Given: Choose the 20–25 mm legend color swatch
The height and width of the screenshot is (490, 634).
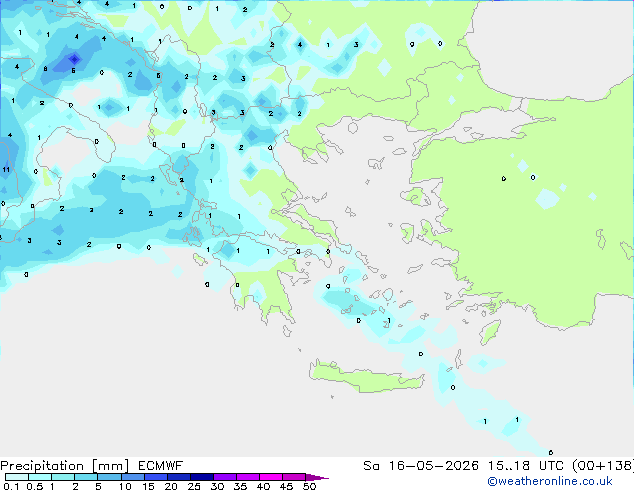Looking at the screenshot, I should pos(179,477).
